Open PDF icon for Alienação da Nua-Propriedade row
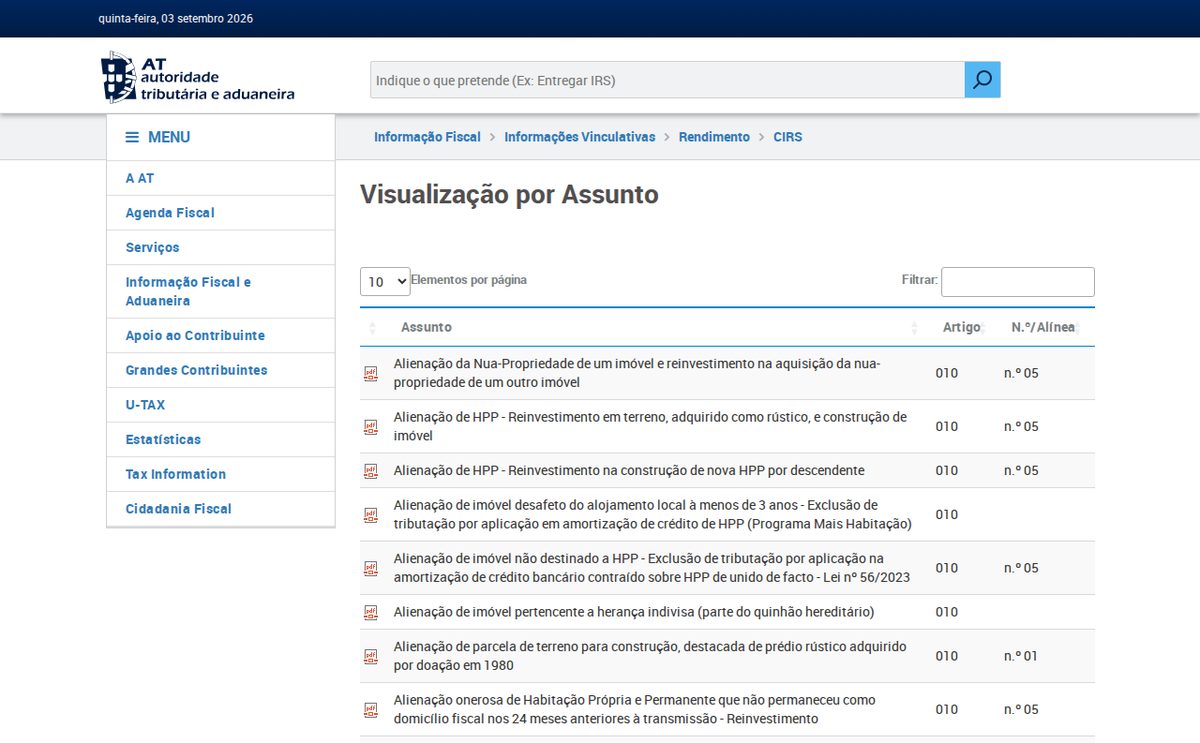This screenshot has width=1200, height=743. tap(371, 373)
